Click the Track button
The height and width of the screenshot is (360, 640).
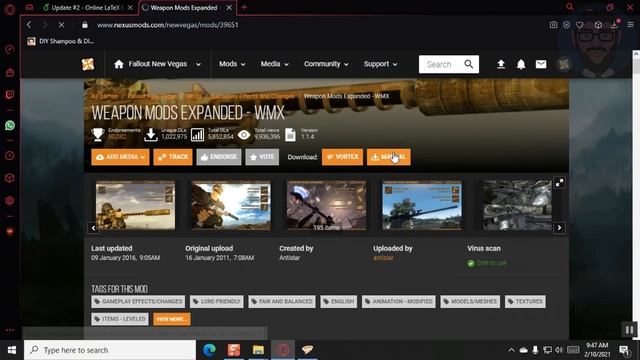click(x=173, y=157)
